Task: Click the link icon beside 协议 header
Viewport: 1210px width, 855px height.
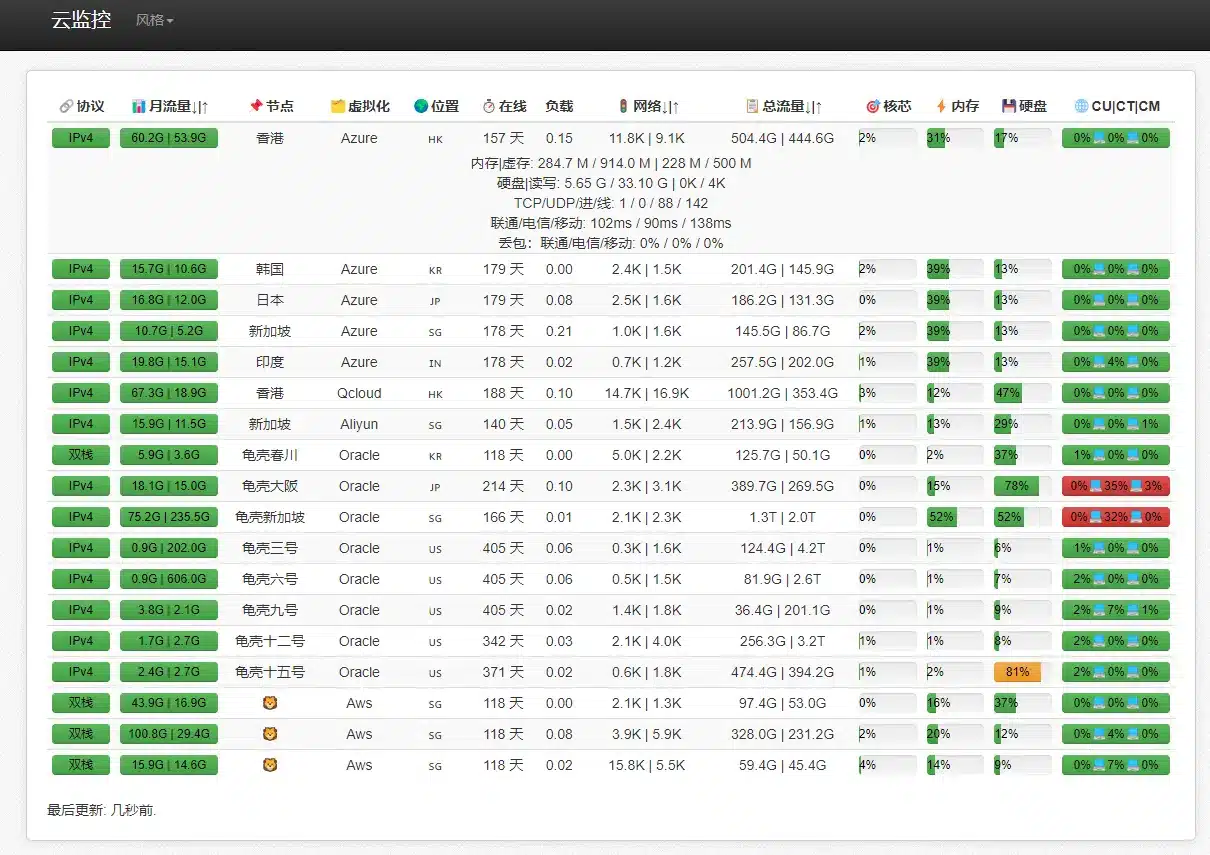Action: [x=66, y=106]
